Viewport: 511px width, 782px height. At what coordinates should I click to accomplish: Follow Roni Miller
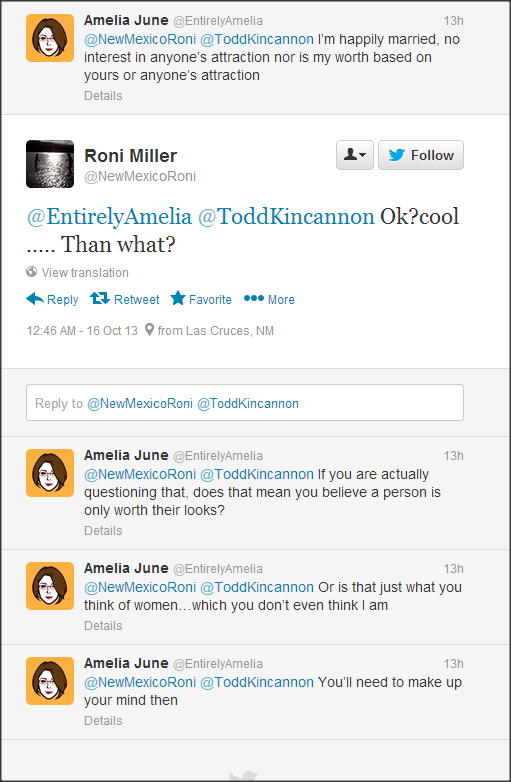click(x=421, y=155)
